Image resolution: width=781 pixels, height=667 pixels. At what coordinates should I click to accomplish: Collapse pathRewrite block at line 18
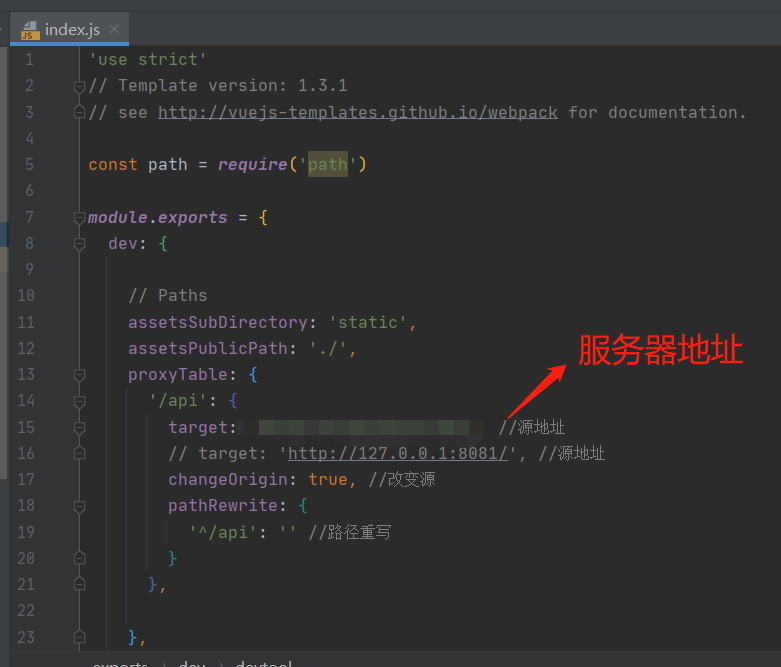[79, 506]
